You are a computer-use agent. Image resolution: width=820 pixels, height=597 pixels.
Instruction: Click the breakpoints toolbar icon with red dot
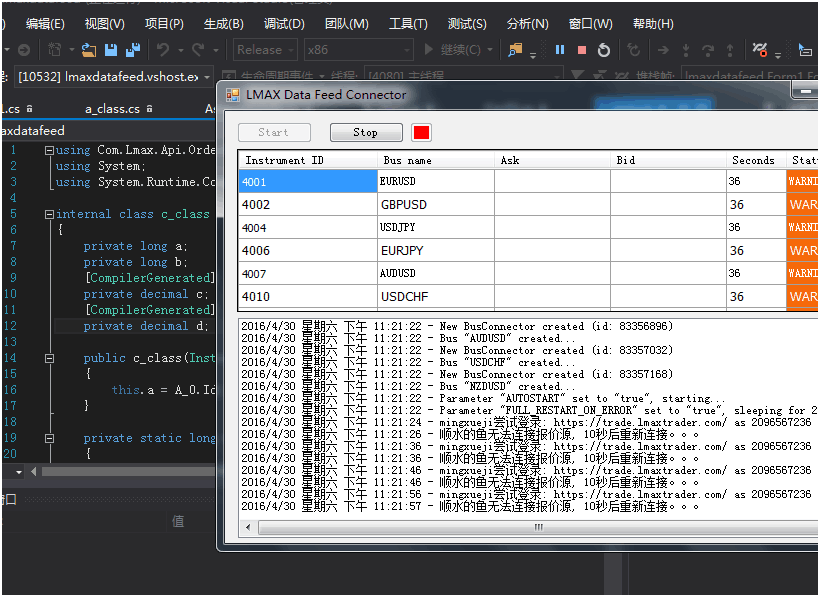[760, 50]
